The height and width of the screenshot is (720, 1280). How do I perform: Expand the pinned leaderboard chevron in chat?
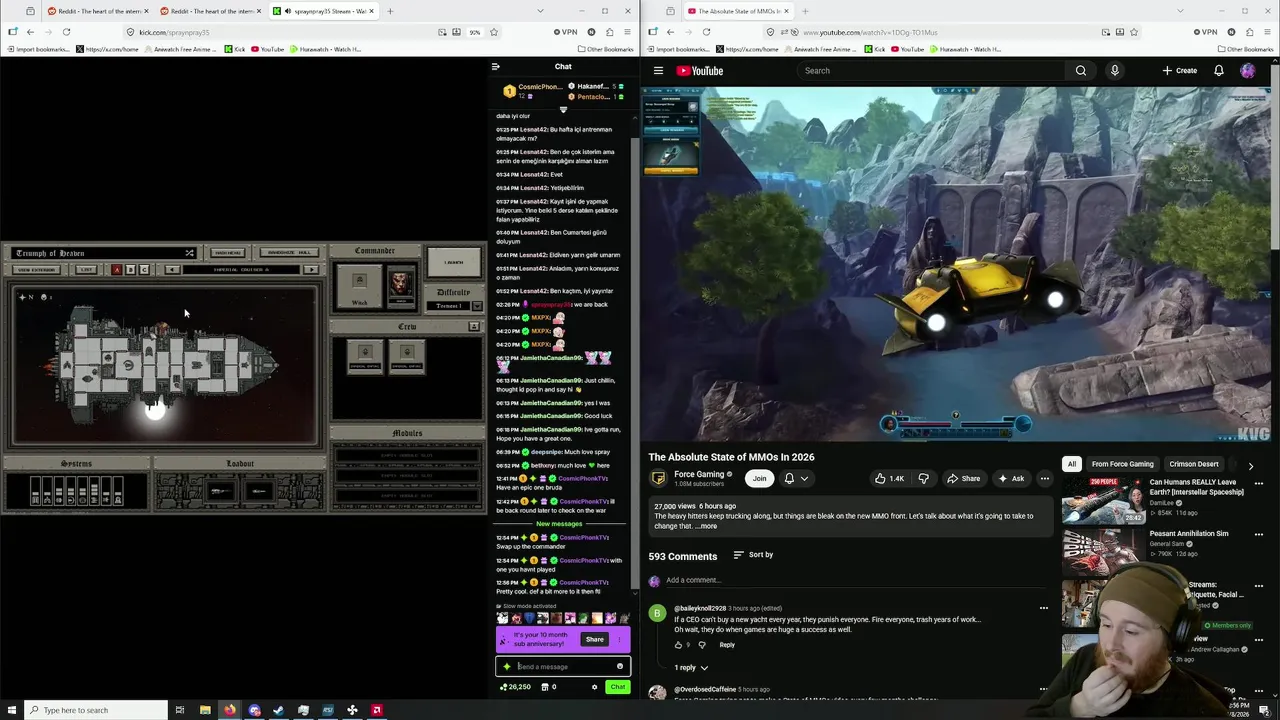pos(563,109)
